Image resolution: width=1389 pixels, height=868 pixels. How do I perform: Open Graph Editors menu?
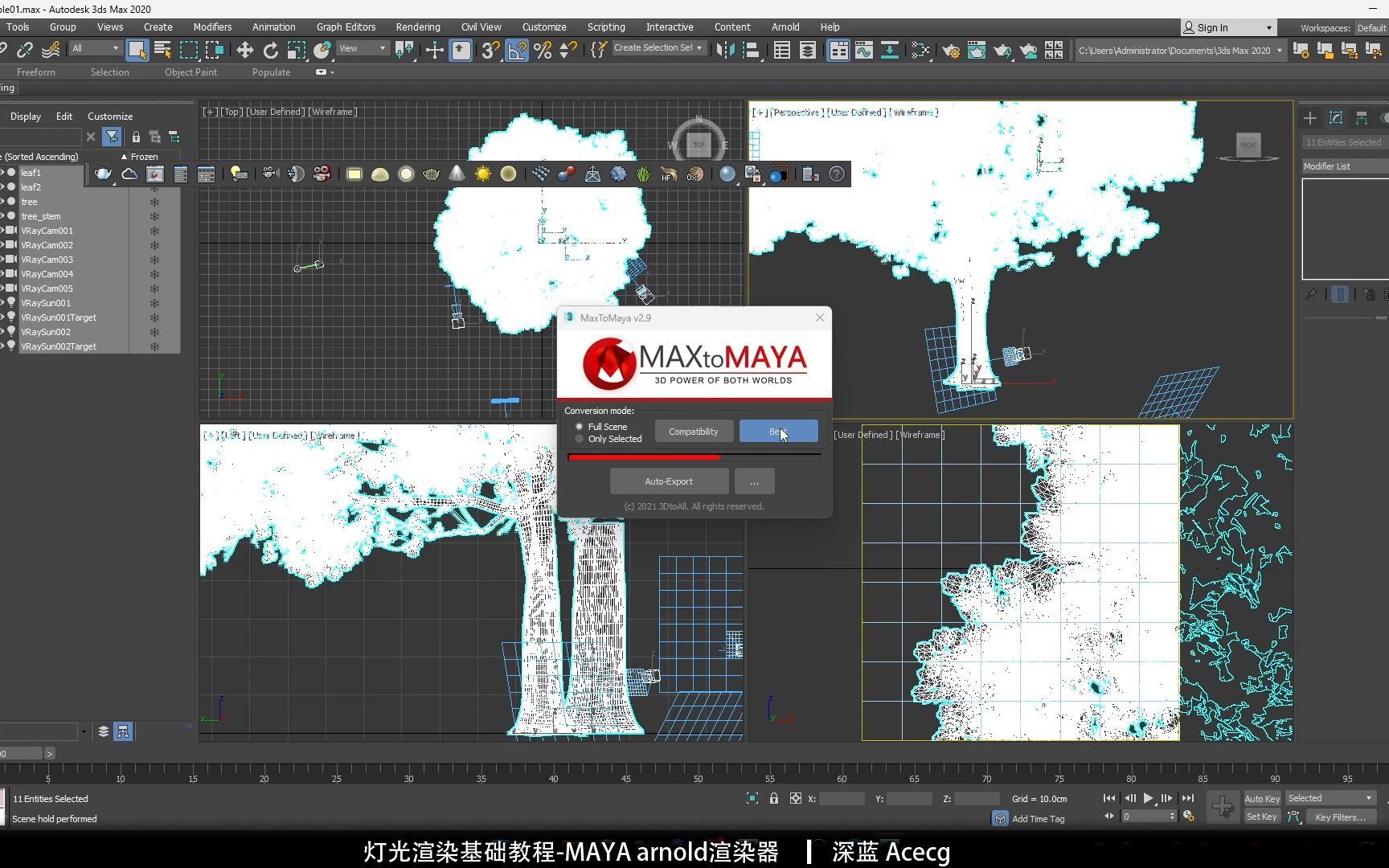pos(346,27)
